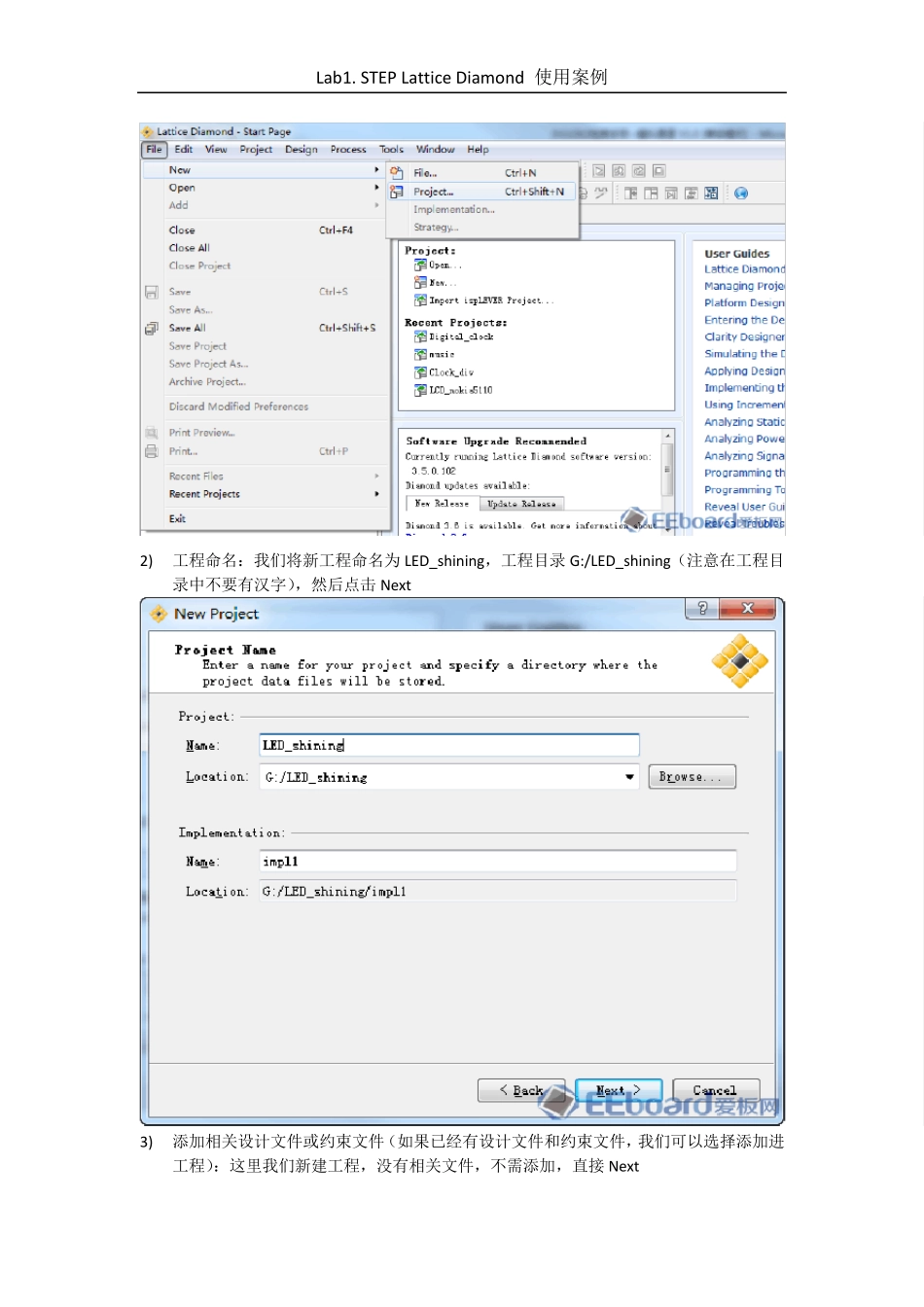Click the last icon in upper toolbar row
This screenshot has height=1307, width=924.
click(x=658, y=171)
